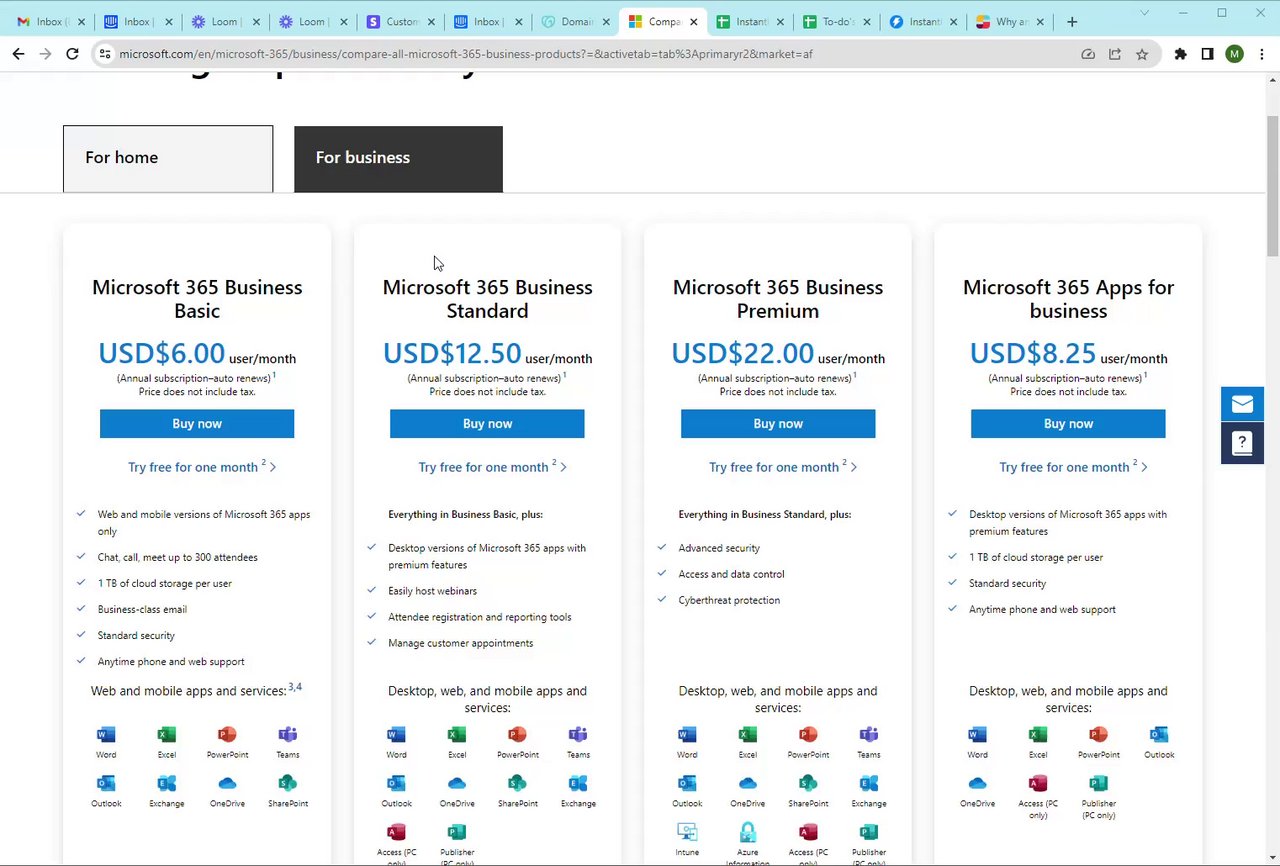This screenshot has height=866, width=1280.
Task: Click Word icon in Business Basic card
Action: pos(106,735)
